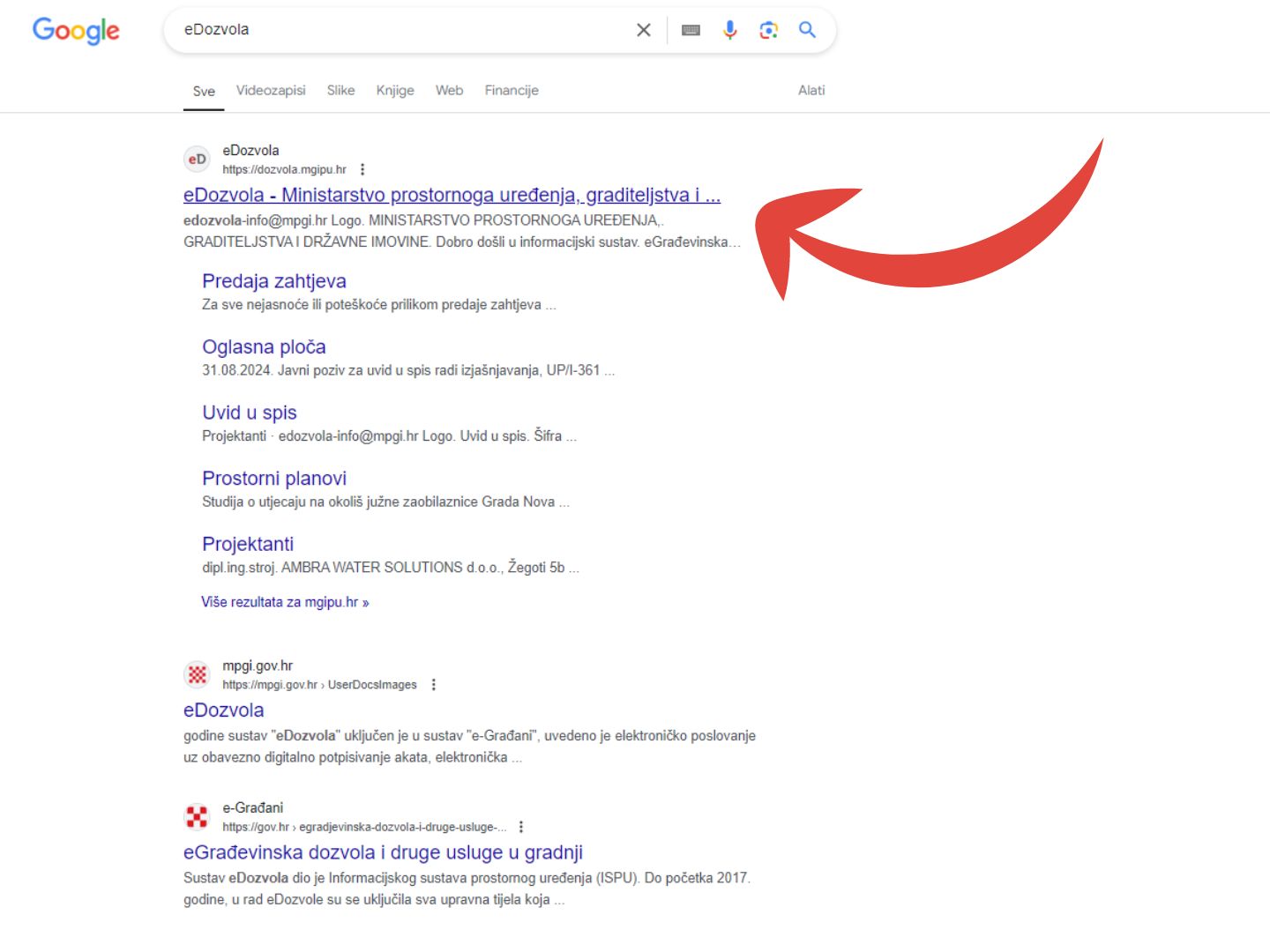This screenshot has height=952, width=1270.
Task: Click snippet '31.08.2024. Javni poziv za uvid'
Action: (408, 370)
